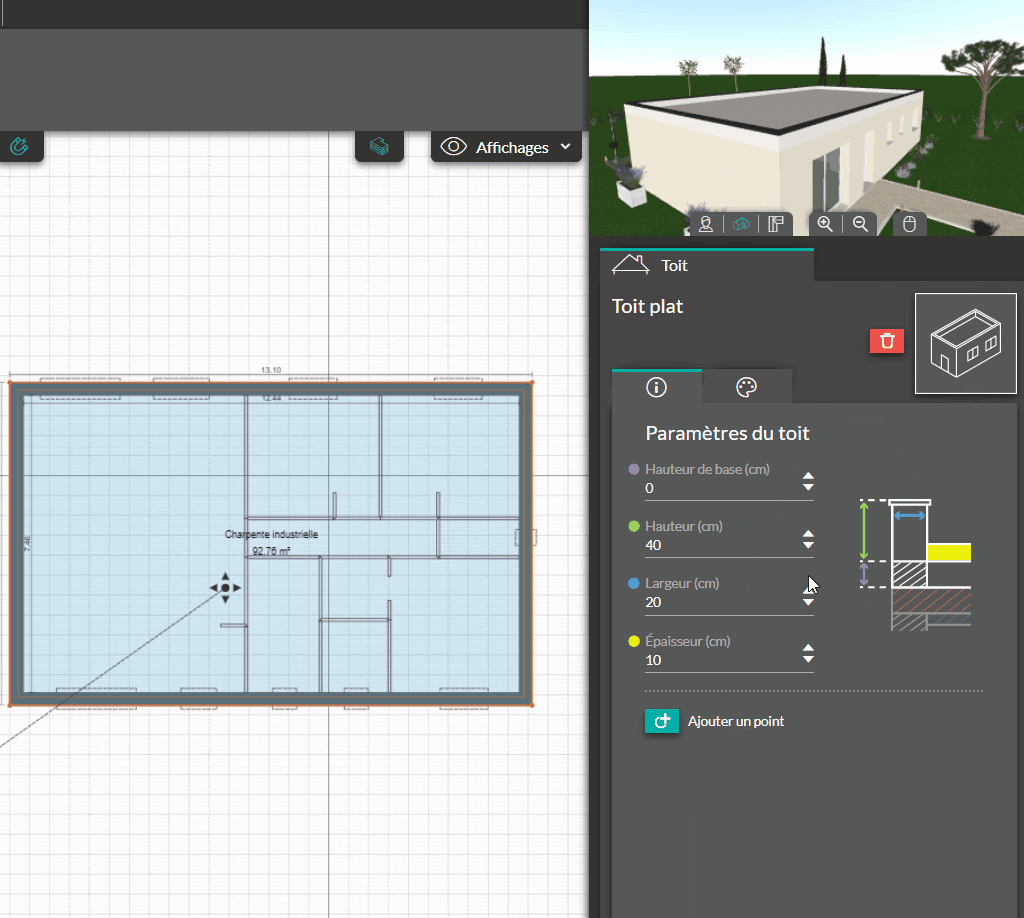Increase the Hauteur de base value
1024x918 pixels.
coord(808,476)
